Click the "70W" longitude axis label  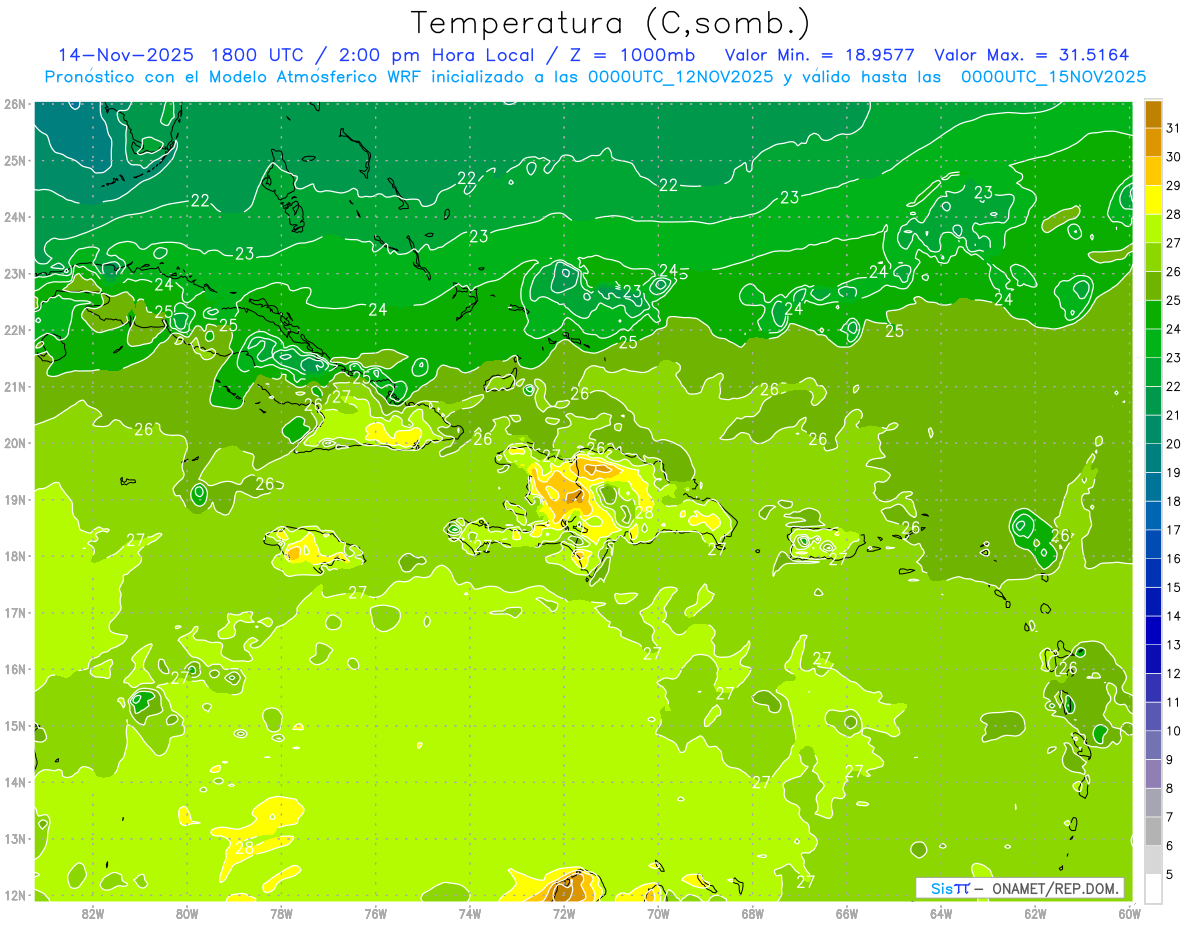(658, 913)
